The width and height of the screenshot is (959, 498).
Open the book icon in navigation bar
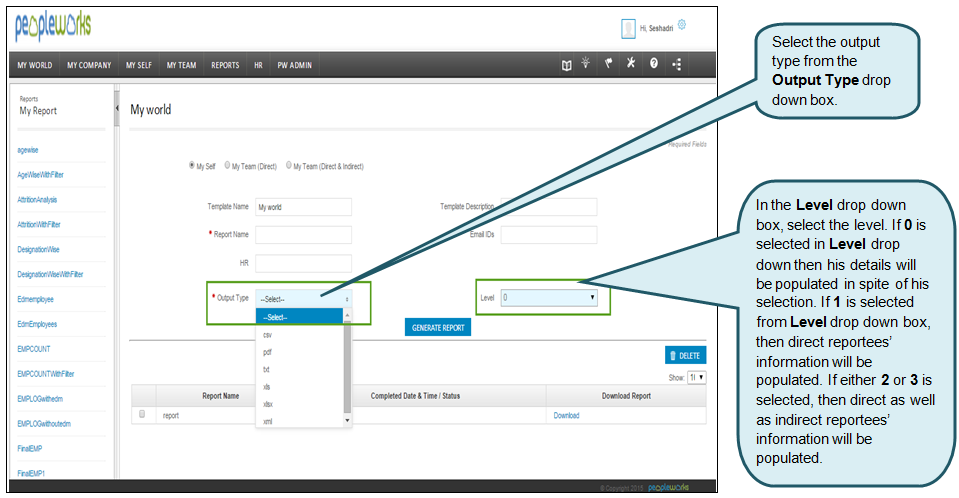click(567, 65)
